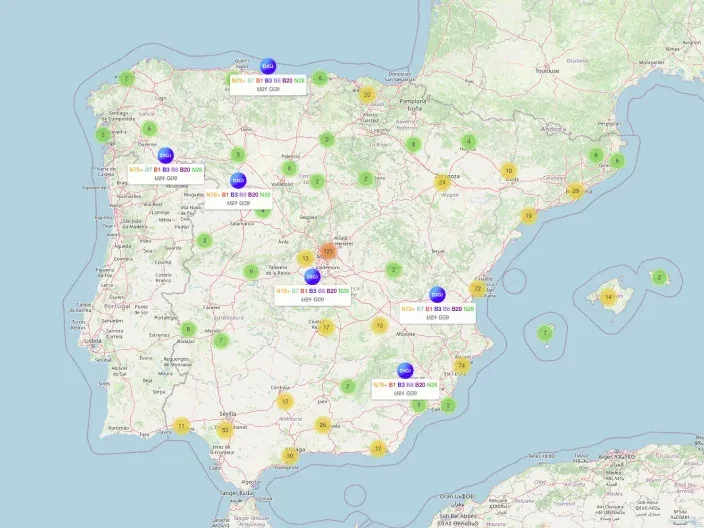Click the 7 cluster on Ibiza

tap(545, 333)
